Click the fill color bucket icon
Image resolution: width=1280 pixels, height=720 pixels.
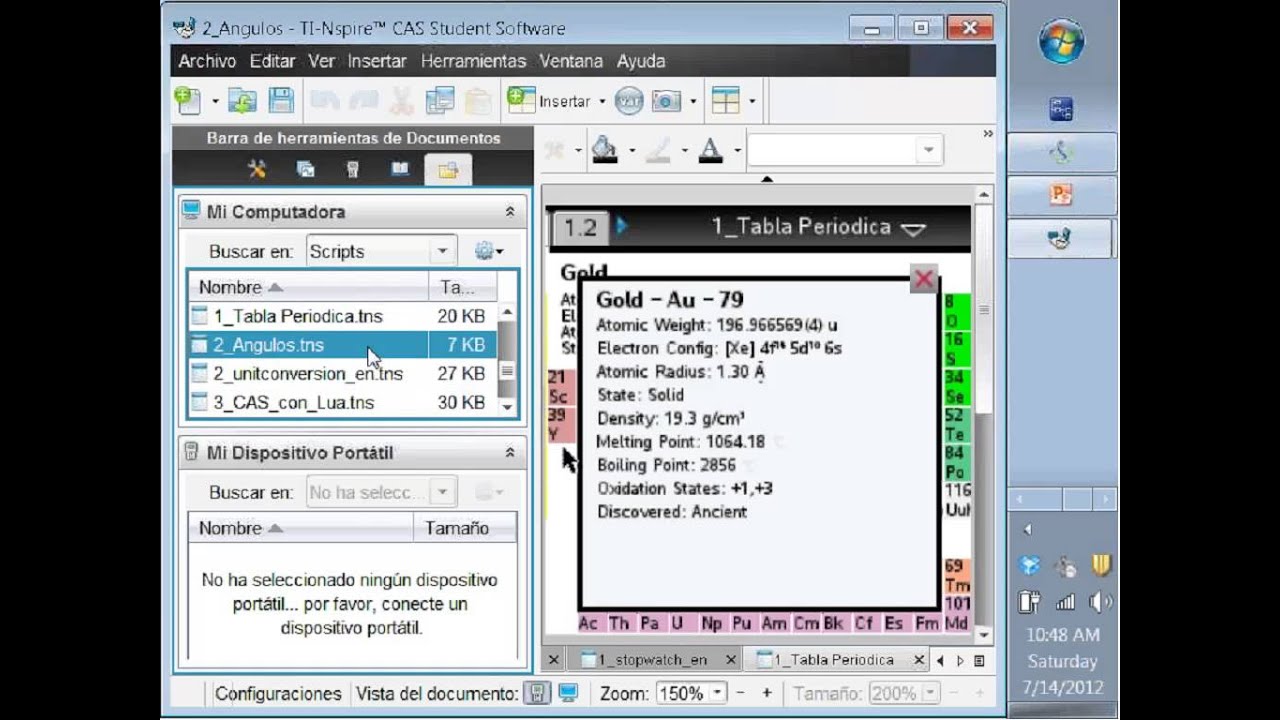604,150
